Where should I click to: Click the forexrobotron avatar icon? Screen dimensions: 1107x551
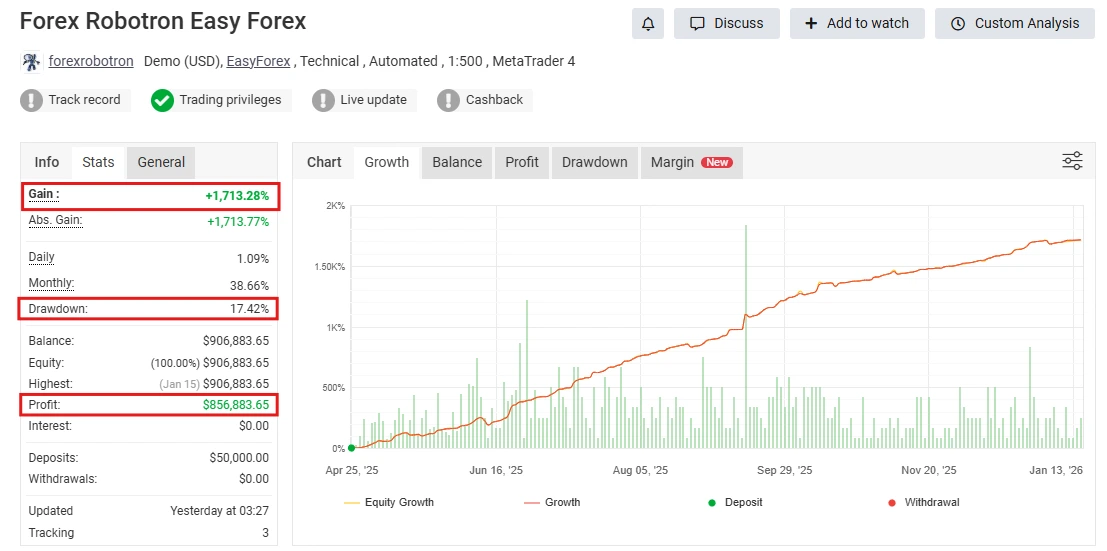click(31, 62)
